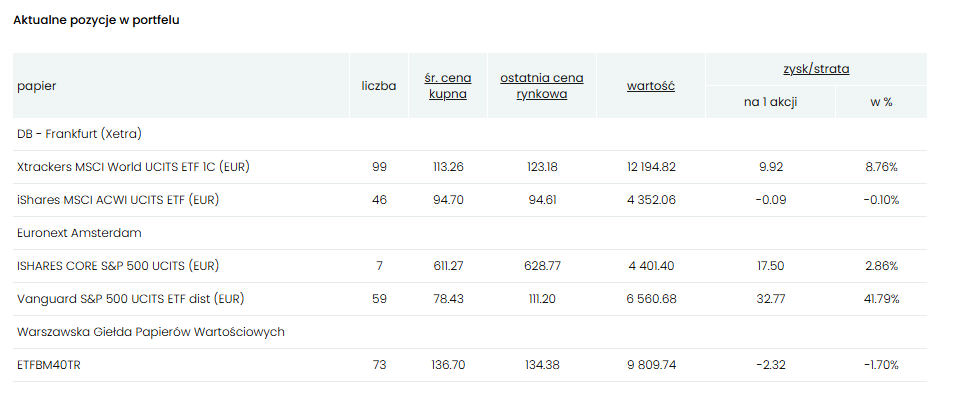The image size is (958, 406).
Task: Click the liczba column header
Action: click(x=379, y=86)
